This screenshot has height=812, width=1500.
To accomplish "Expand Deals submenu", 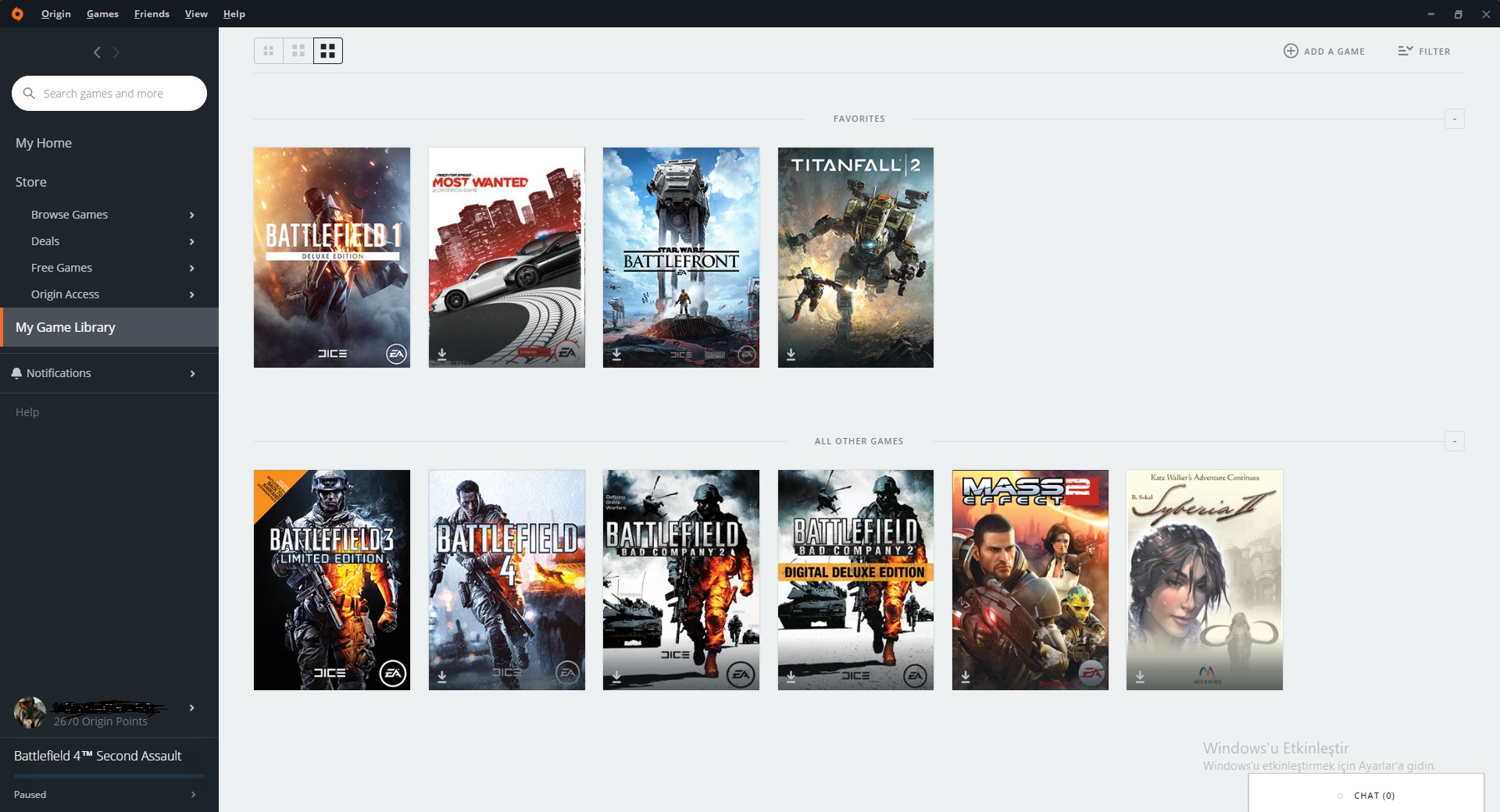I will 191,241.
